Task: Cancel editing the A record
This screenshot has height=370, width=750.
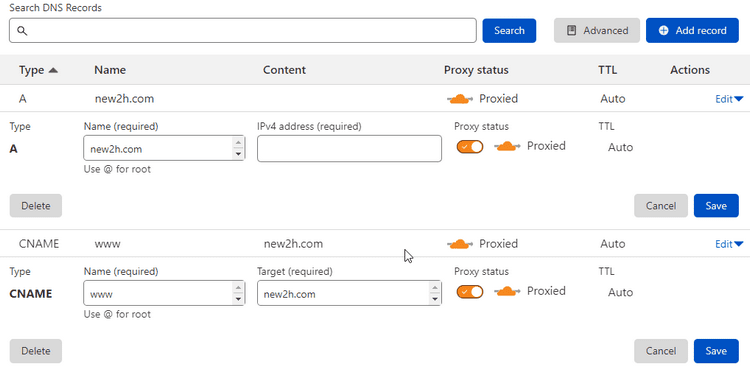Action: [x=661, y=206]
